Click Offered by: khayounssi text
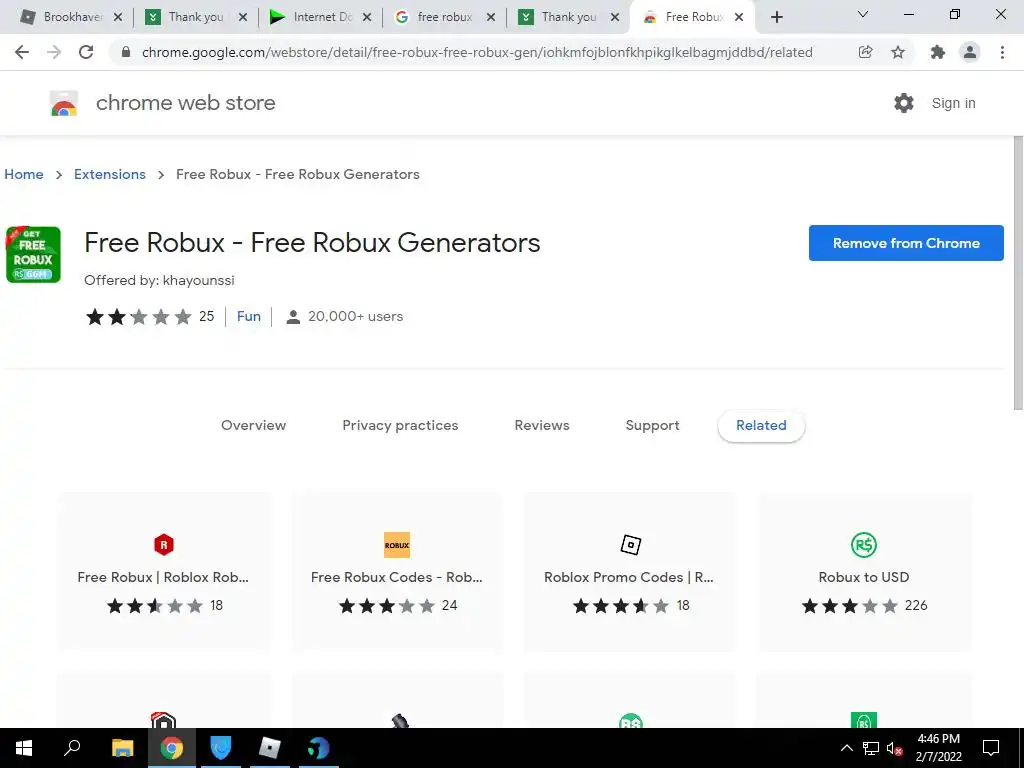 [x=159, y=281]
